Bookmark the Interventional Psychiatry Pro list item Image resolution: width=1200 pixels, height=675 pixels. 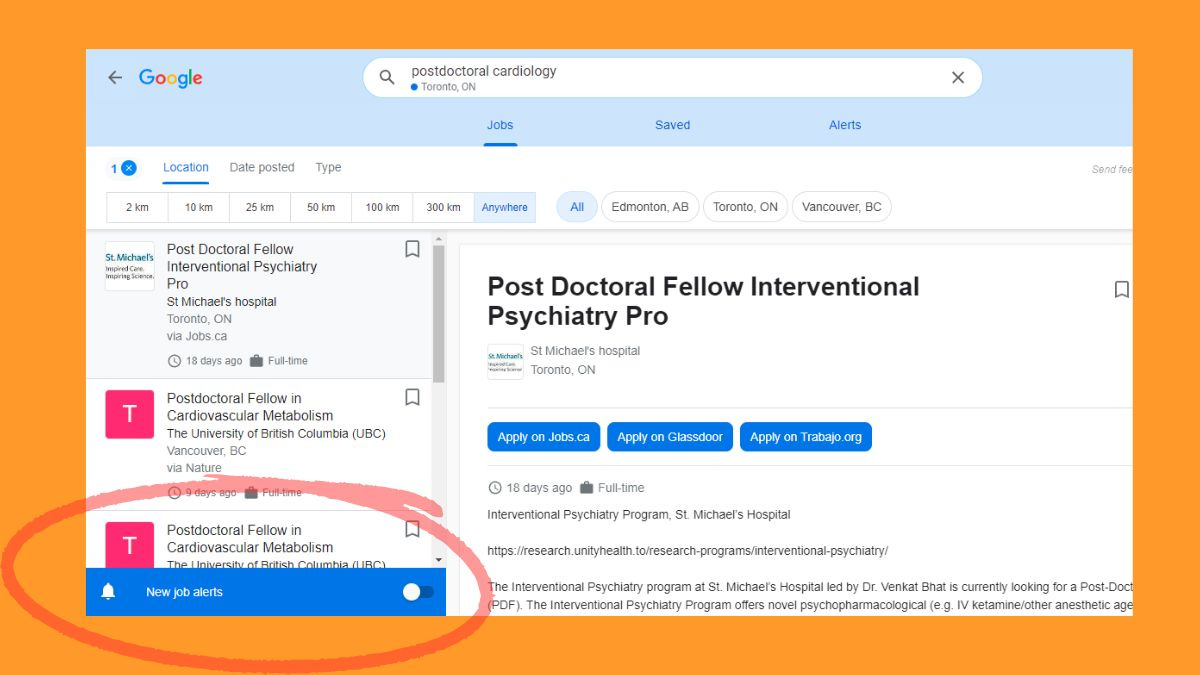click(x=412, y=249)
